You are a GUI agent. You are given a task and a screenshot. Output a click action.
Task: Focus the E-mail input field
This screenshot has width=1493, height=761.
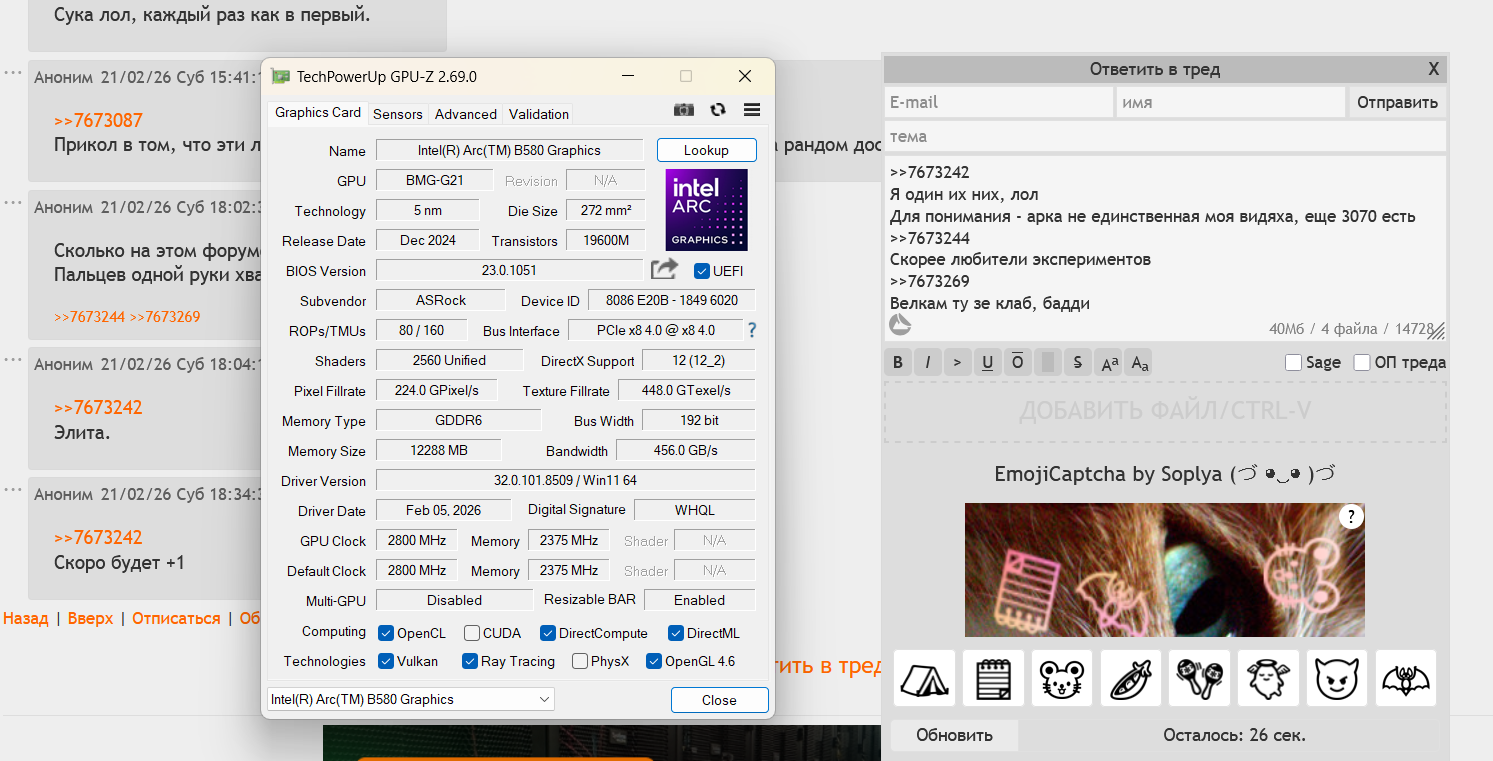click(999, 102)
